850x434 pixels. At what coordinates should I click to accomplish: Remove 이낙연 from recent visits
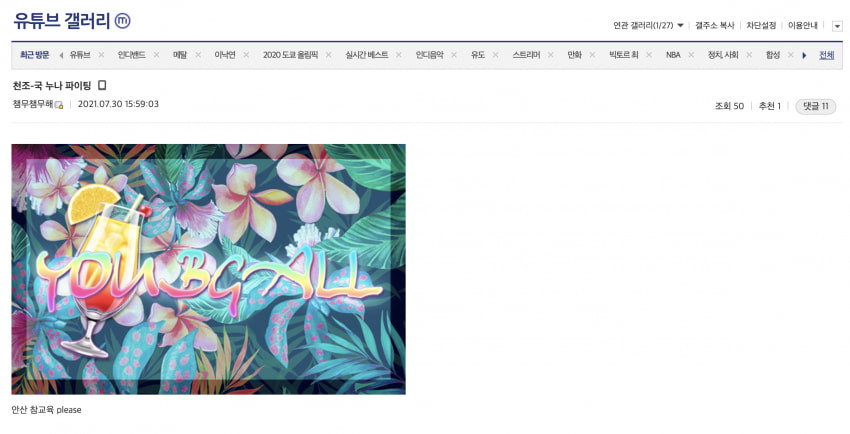coord(246,55)
